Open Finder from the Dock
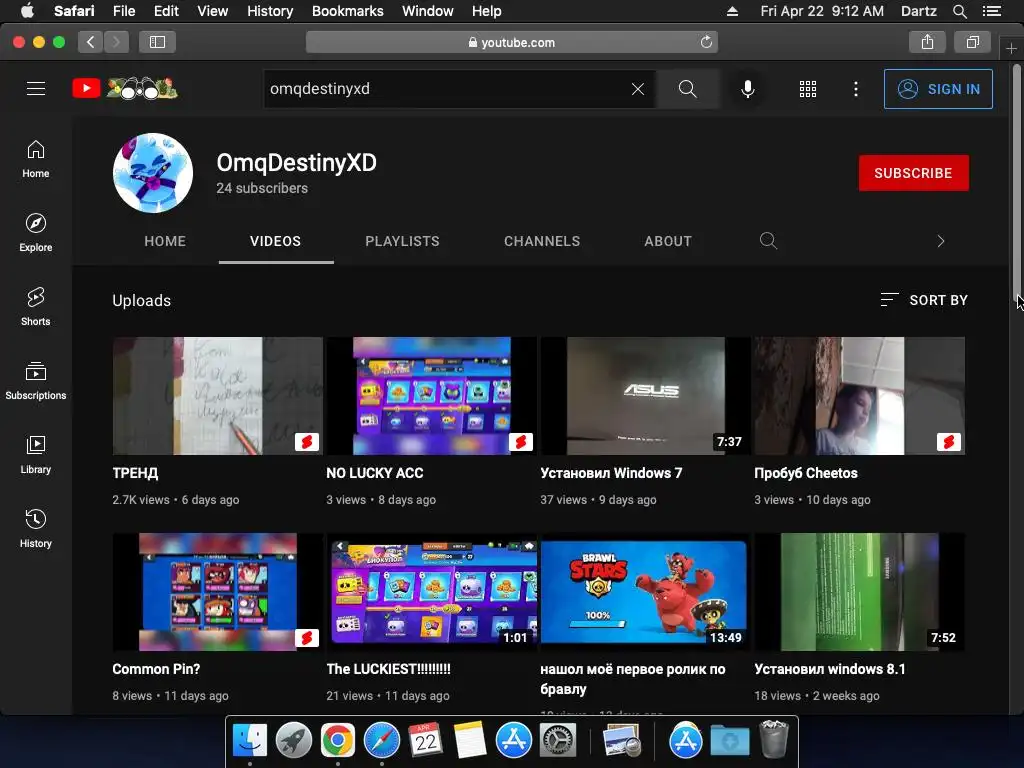The image size is (1024, 768). coord(249,740)
